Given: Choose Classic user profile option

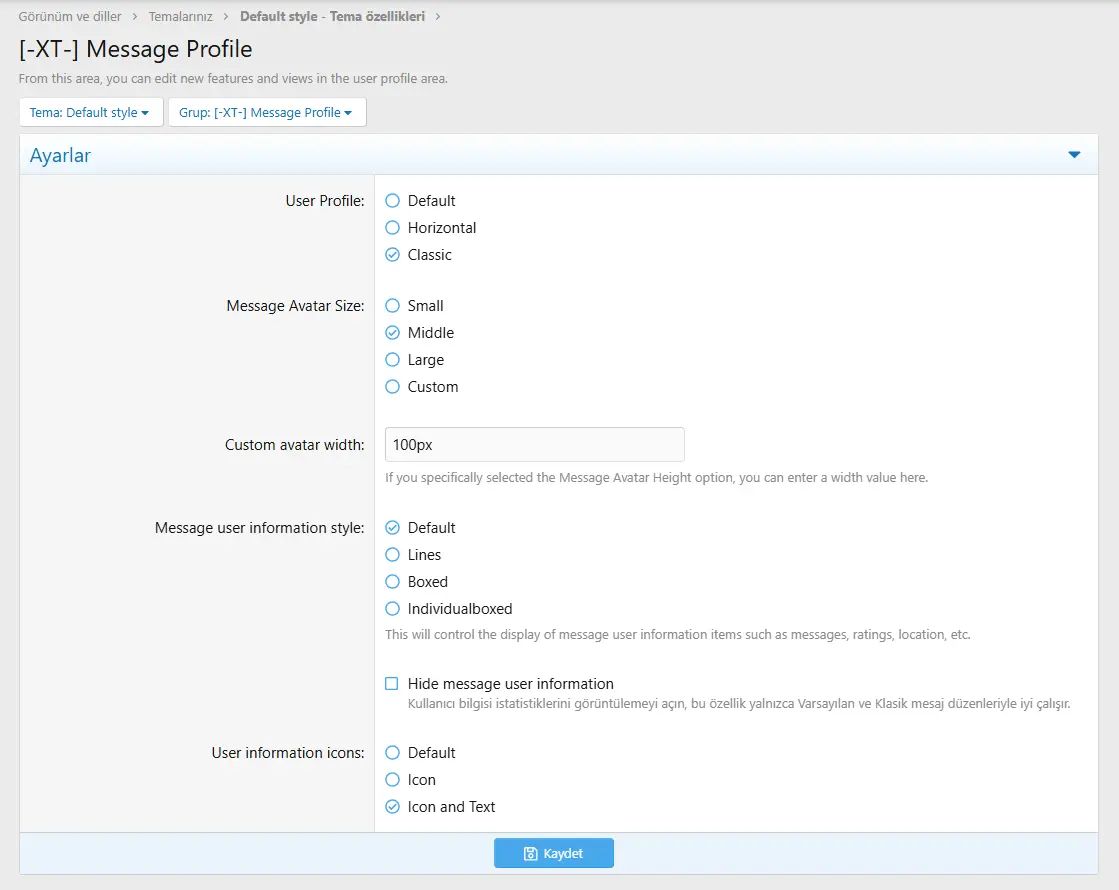Looking at the screenshot, I should 393,255.
